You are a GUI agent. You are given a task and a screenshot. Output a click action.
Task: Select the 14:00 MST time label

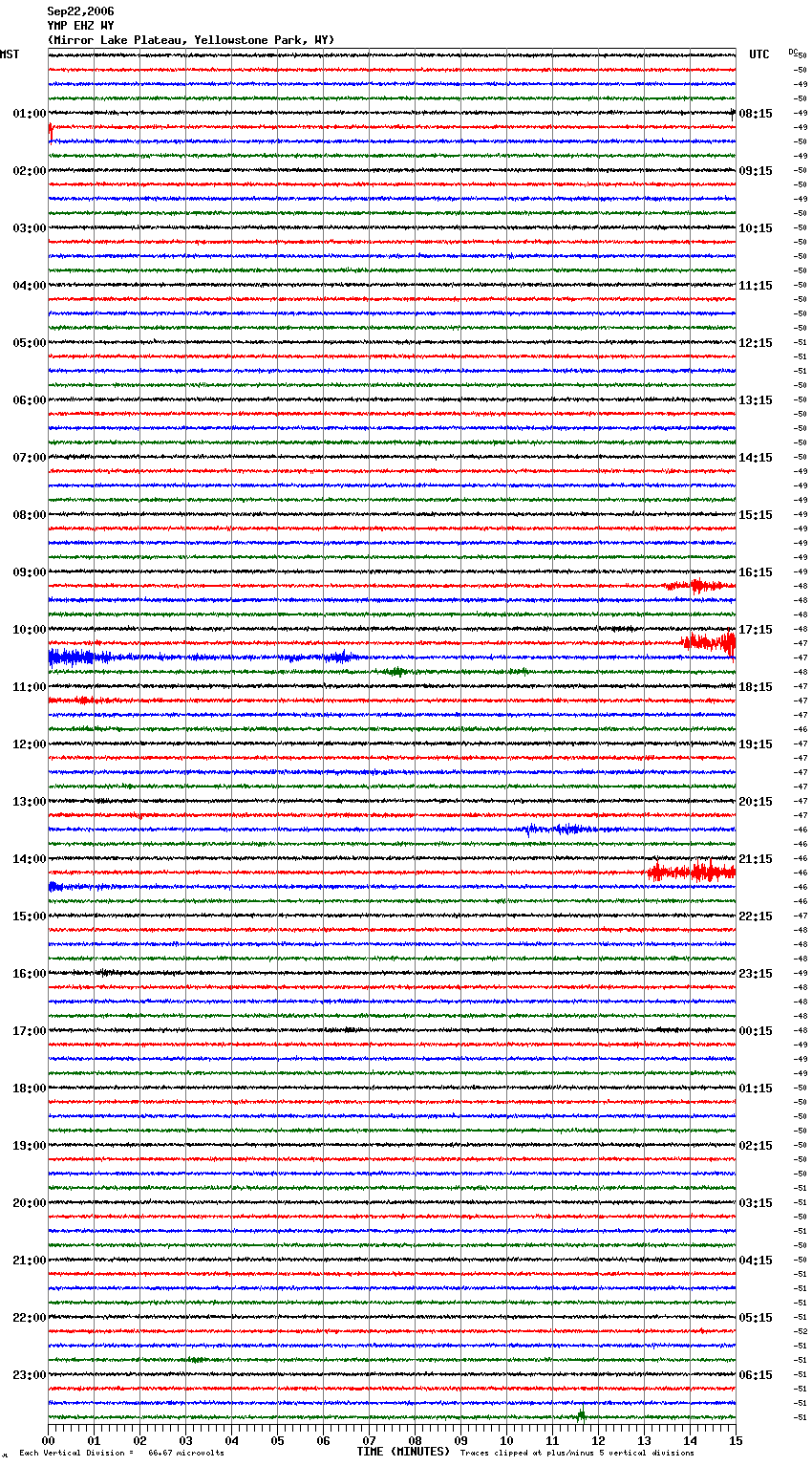pyautogui.click(x=30, y=859)
